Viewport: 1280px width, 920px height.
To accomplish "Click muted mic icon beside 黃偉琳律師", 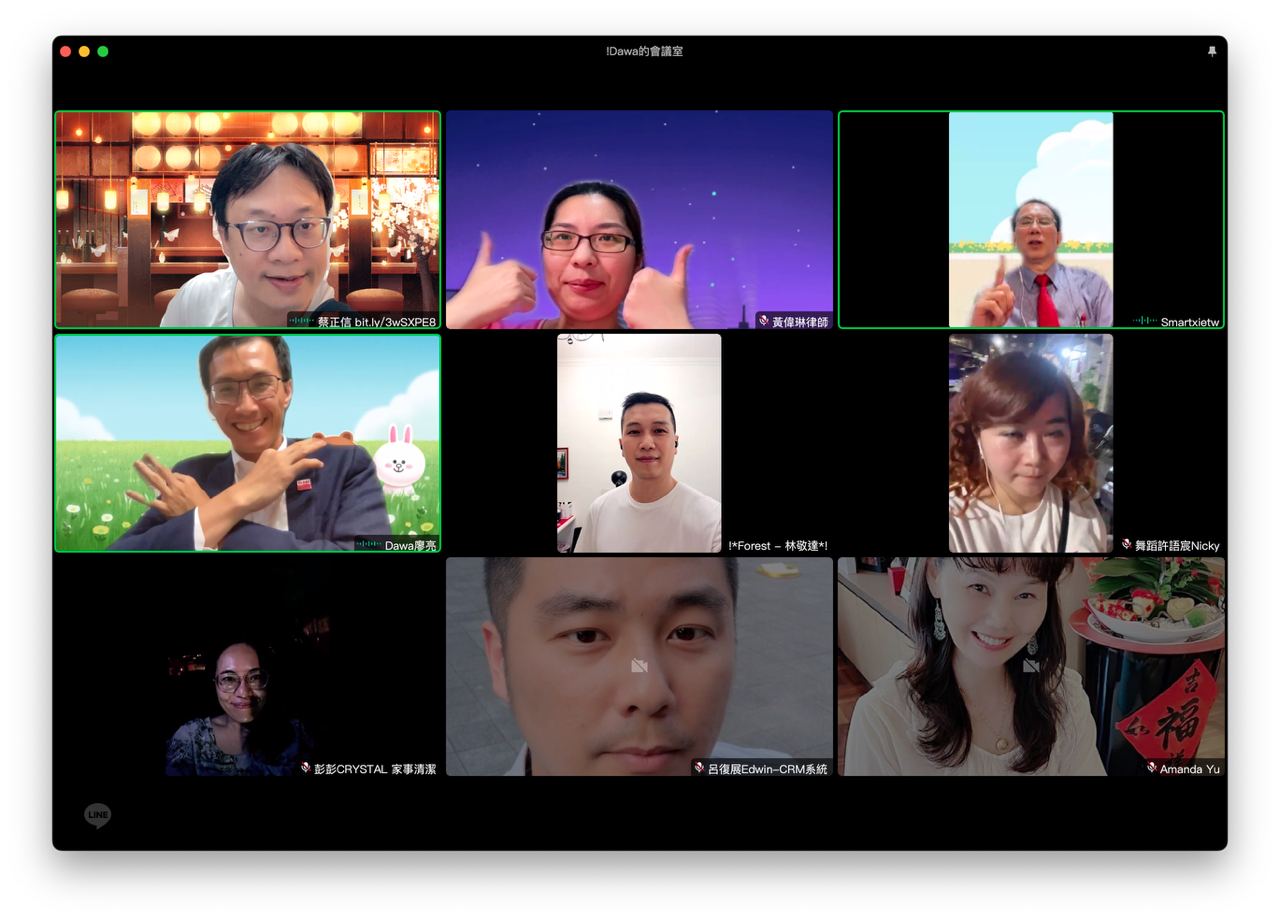I will click(764, 321).
